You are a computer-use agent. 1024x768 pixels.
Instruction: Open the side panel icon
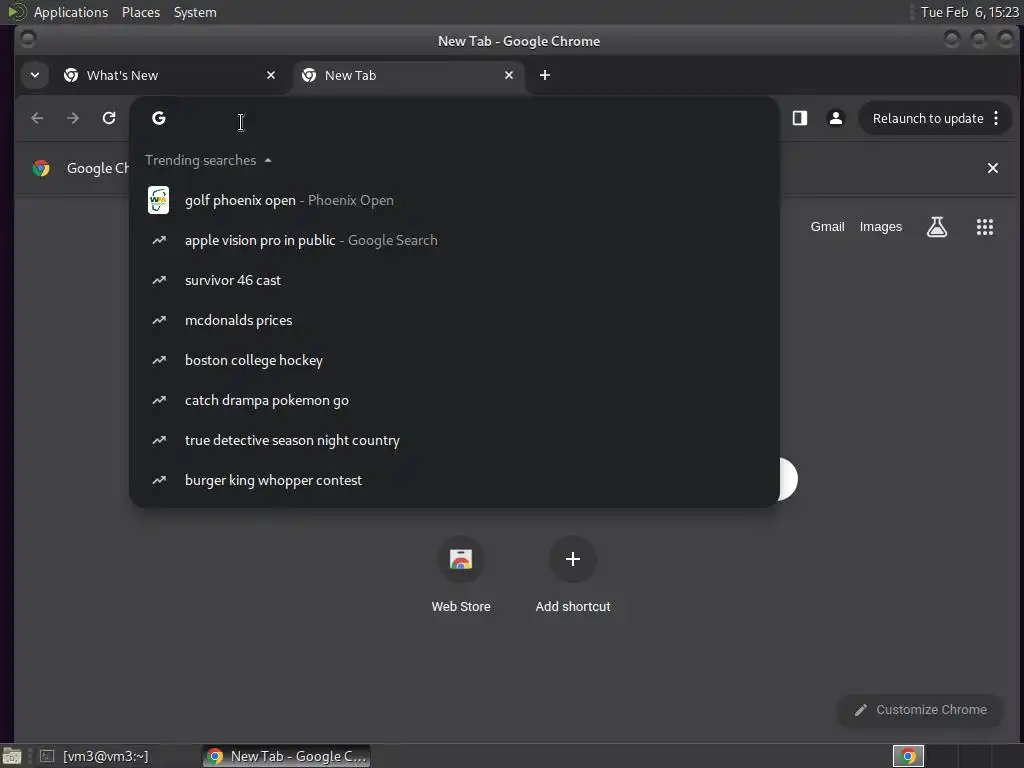800,118
